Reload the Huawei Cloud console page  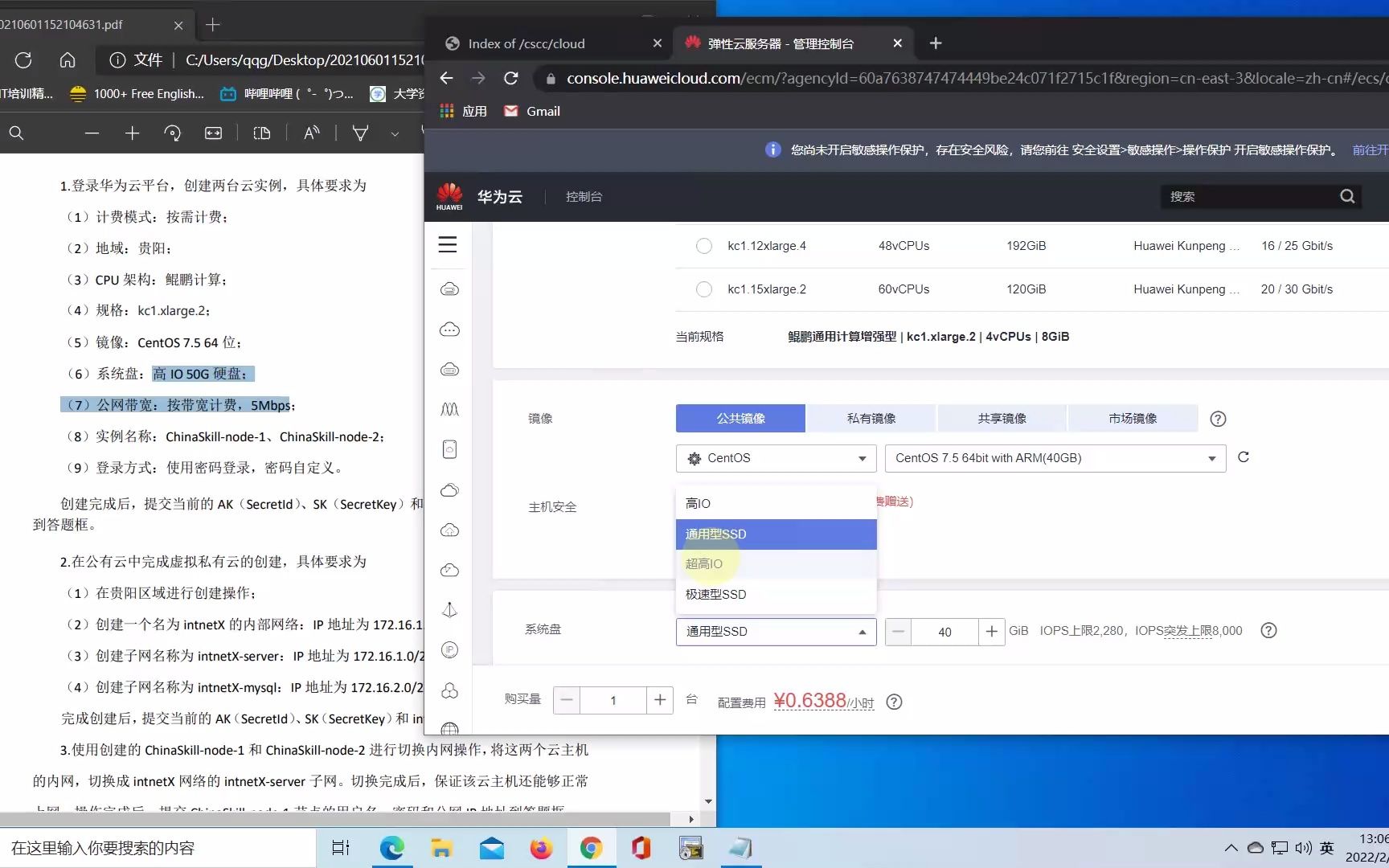coord(510,78)
